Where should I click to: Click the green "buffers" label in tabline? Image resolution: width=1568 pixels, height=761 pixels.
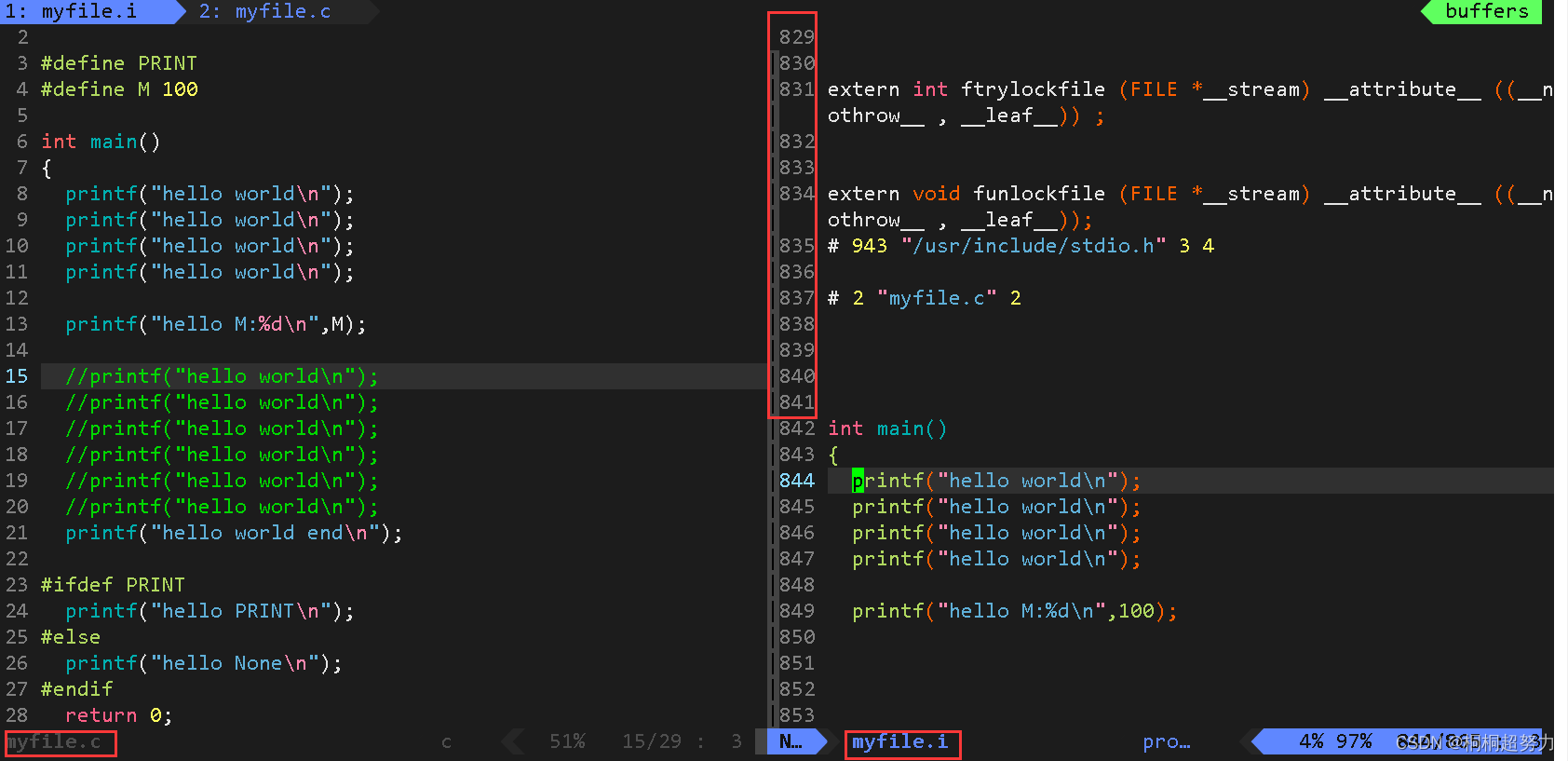[1486, 11]
